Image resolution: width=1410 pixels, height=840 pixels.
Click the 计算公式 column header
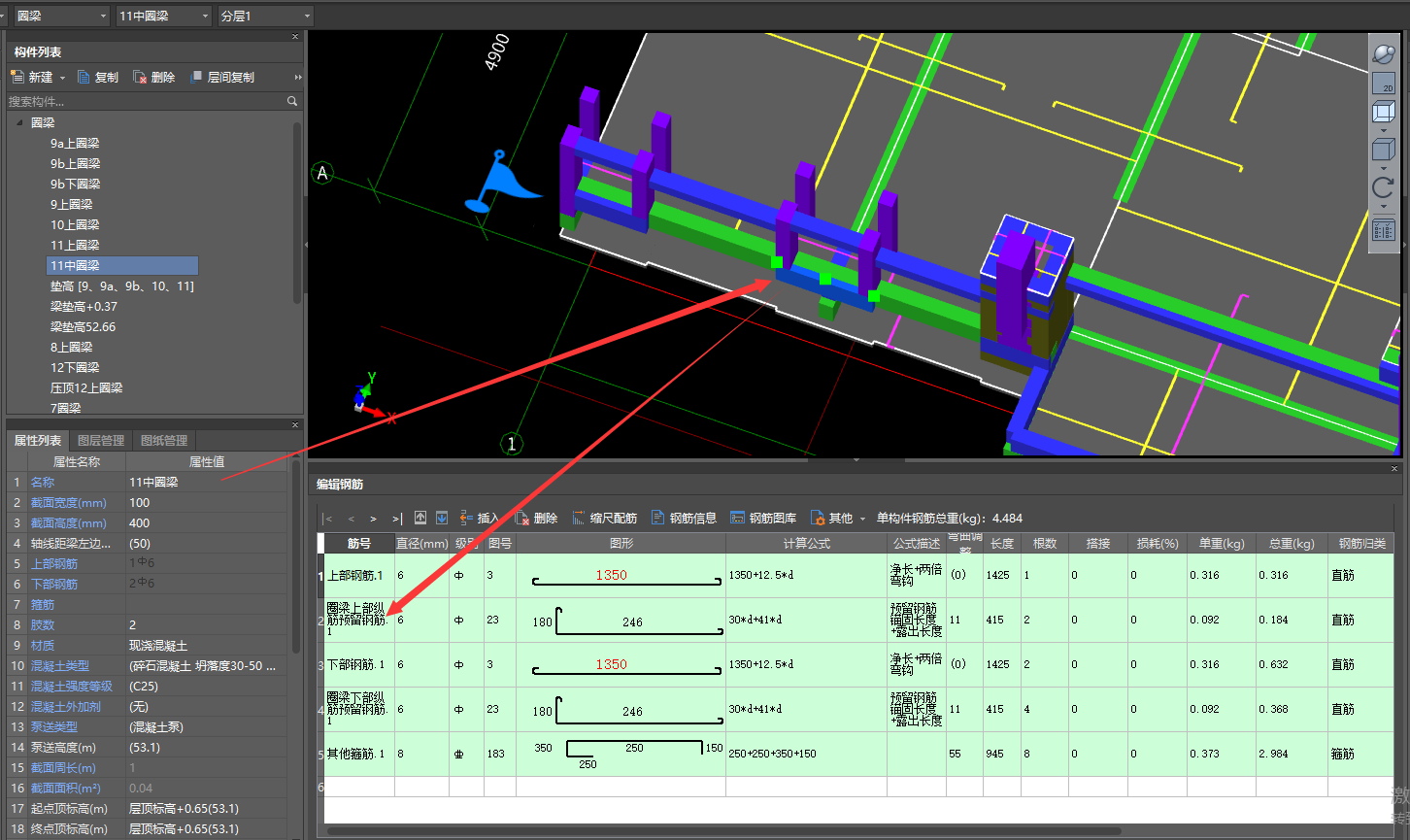coord(806,544)
